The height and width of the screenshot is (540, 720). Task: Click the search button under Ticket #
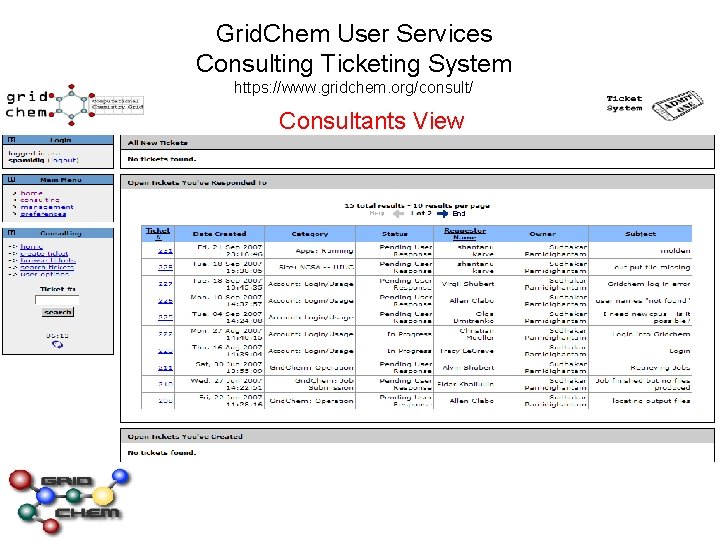pos(57,312)
